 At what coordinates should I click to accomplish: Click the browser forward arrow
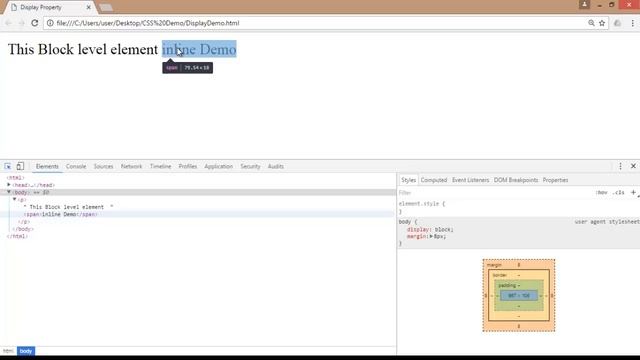click(21, 23)
